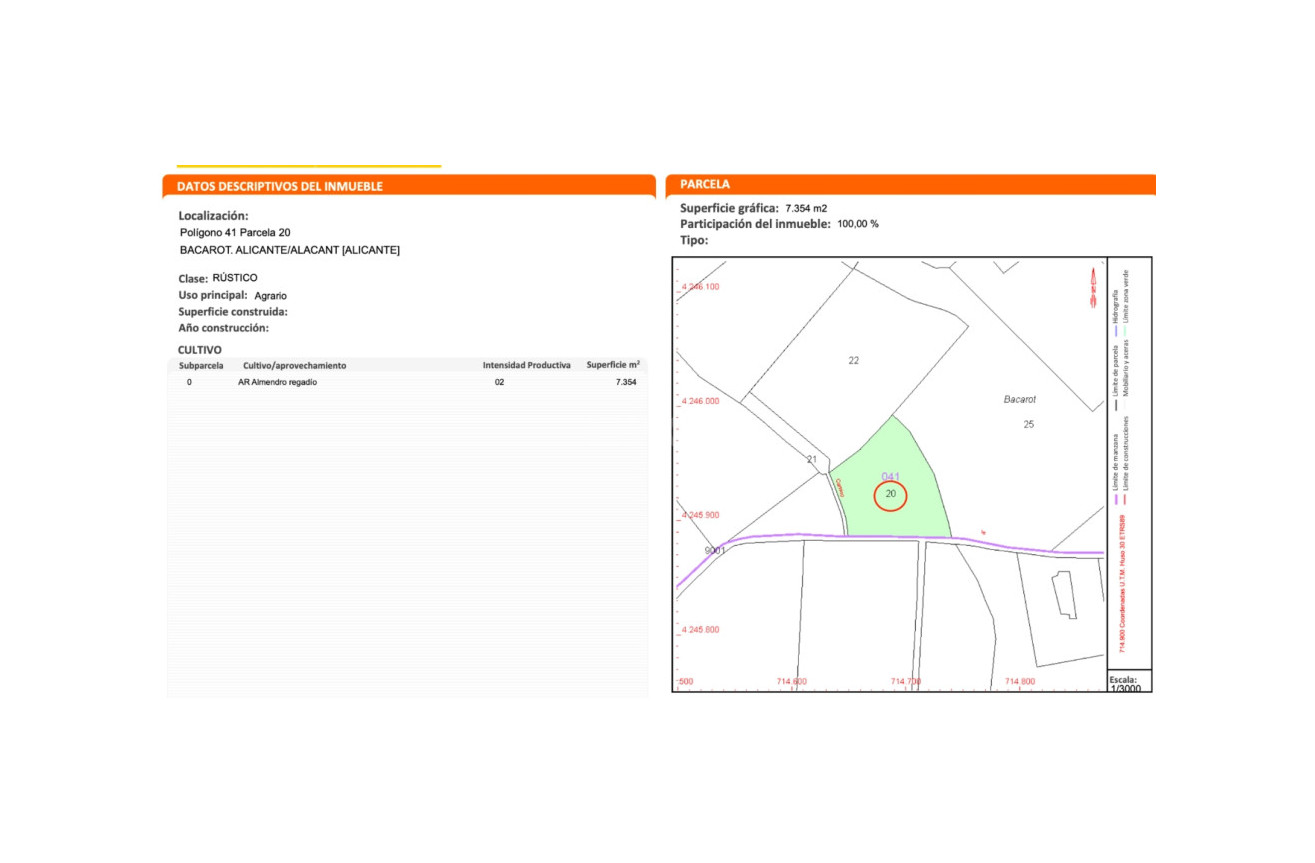Click the Límite de construcciones legend entry

tap(1126, 450)
